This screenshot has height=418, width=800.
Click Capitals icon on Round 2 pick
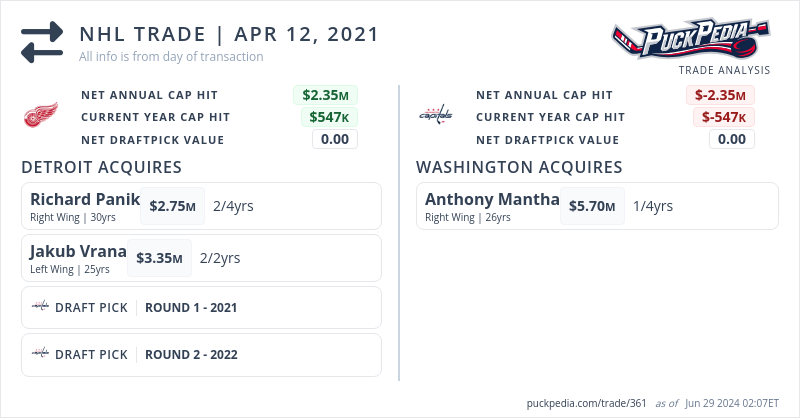41,354
